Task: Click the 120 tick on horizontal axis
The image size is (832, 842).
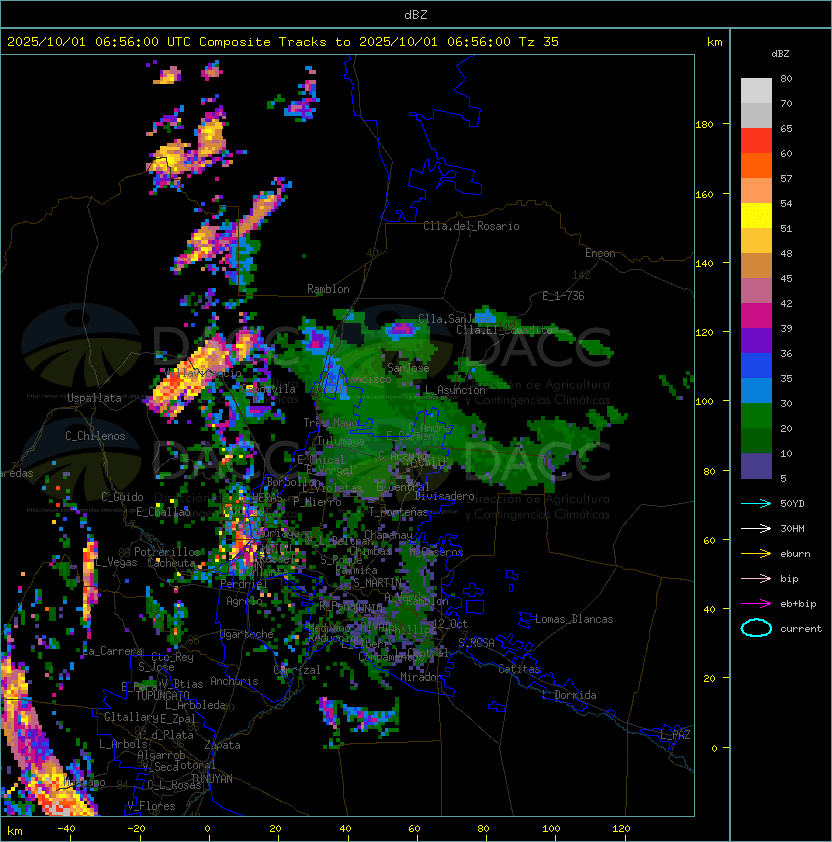Action: pos(621,829)
